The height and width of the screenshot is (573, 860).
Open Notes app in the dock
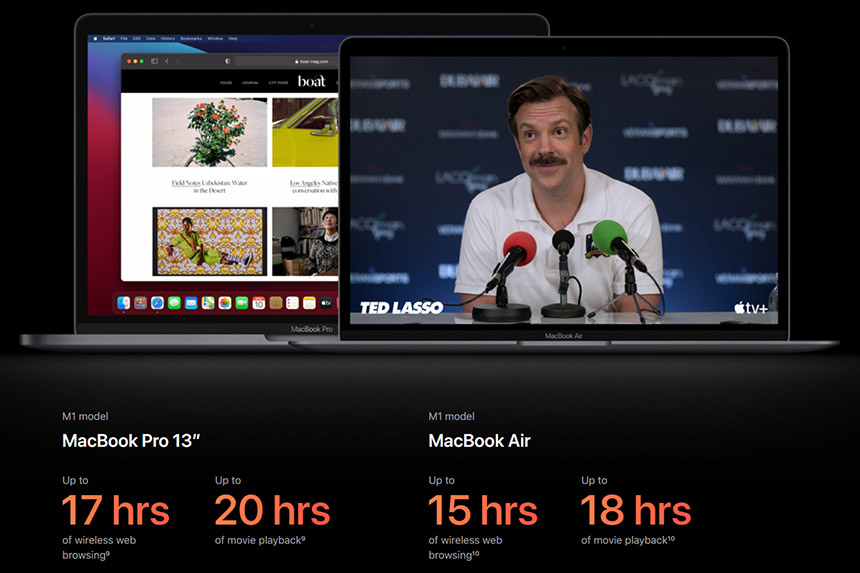coord(309,303)
